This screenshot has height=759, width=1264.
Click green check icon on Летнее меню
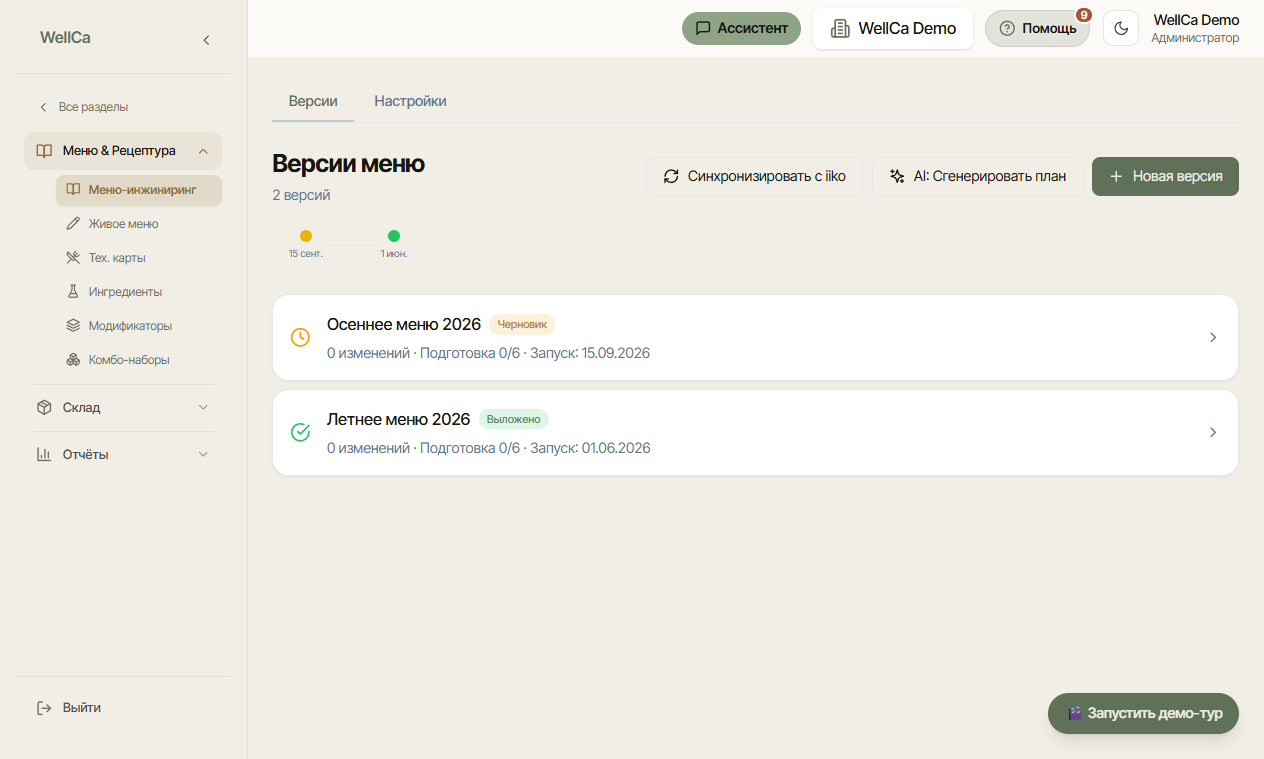point(300,433)
